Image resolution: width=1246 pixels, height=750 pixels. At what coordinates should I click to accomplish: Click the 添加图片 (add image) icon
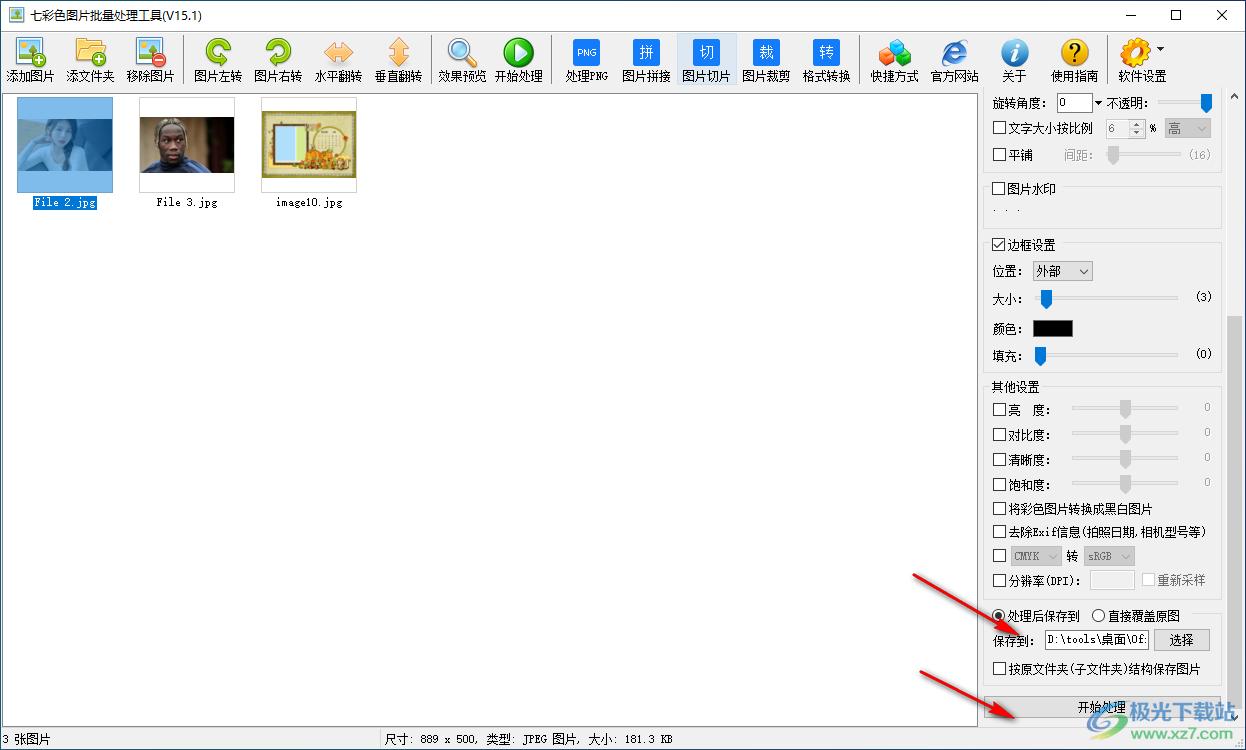(x=30, y=54)
